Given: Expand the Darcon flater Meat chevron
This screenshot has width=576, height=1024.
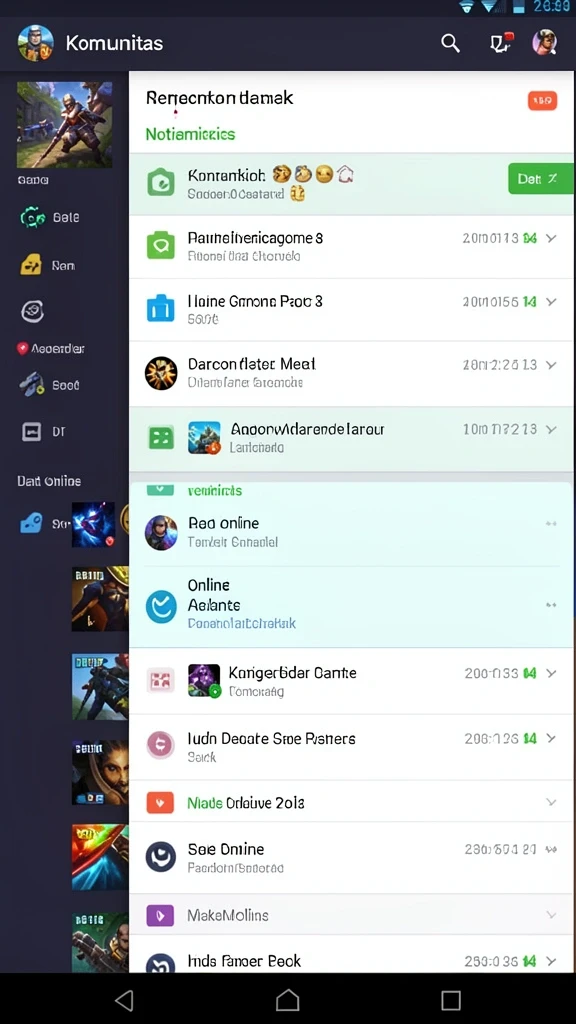Looking at the screenshot, I should point(552,365).
